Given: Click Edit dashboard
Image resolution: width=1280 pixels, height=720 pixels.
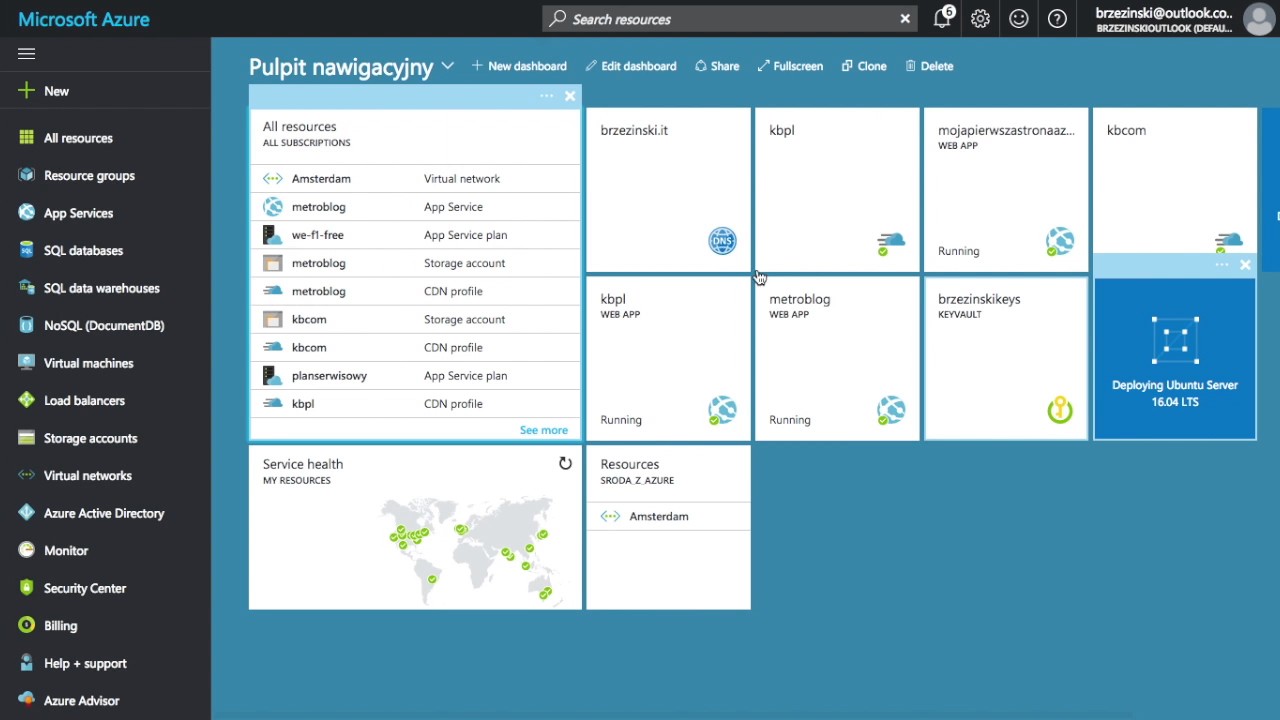Looking at the screenshot, I should 631,66.
